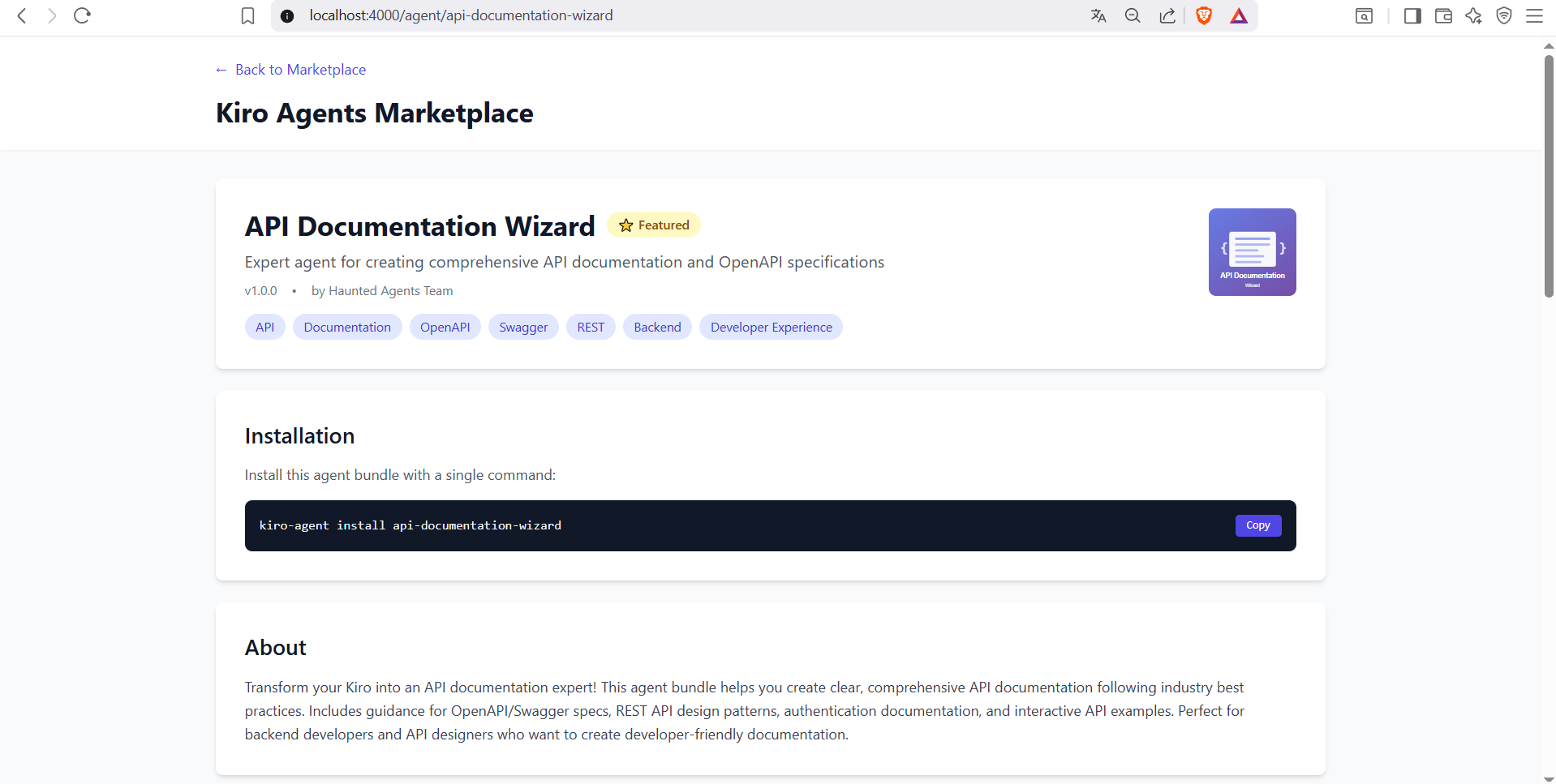The height and width of the screenshot is (784, 1556).
Task: Toggle the browser sidebar panel
Action: click(x=1412, y=15)
